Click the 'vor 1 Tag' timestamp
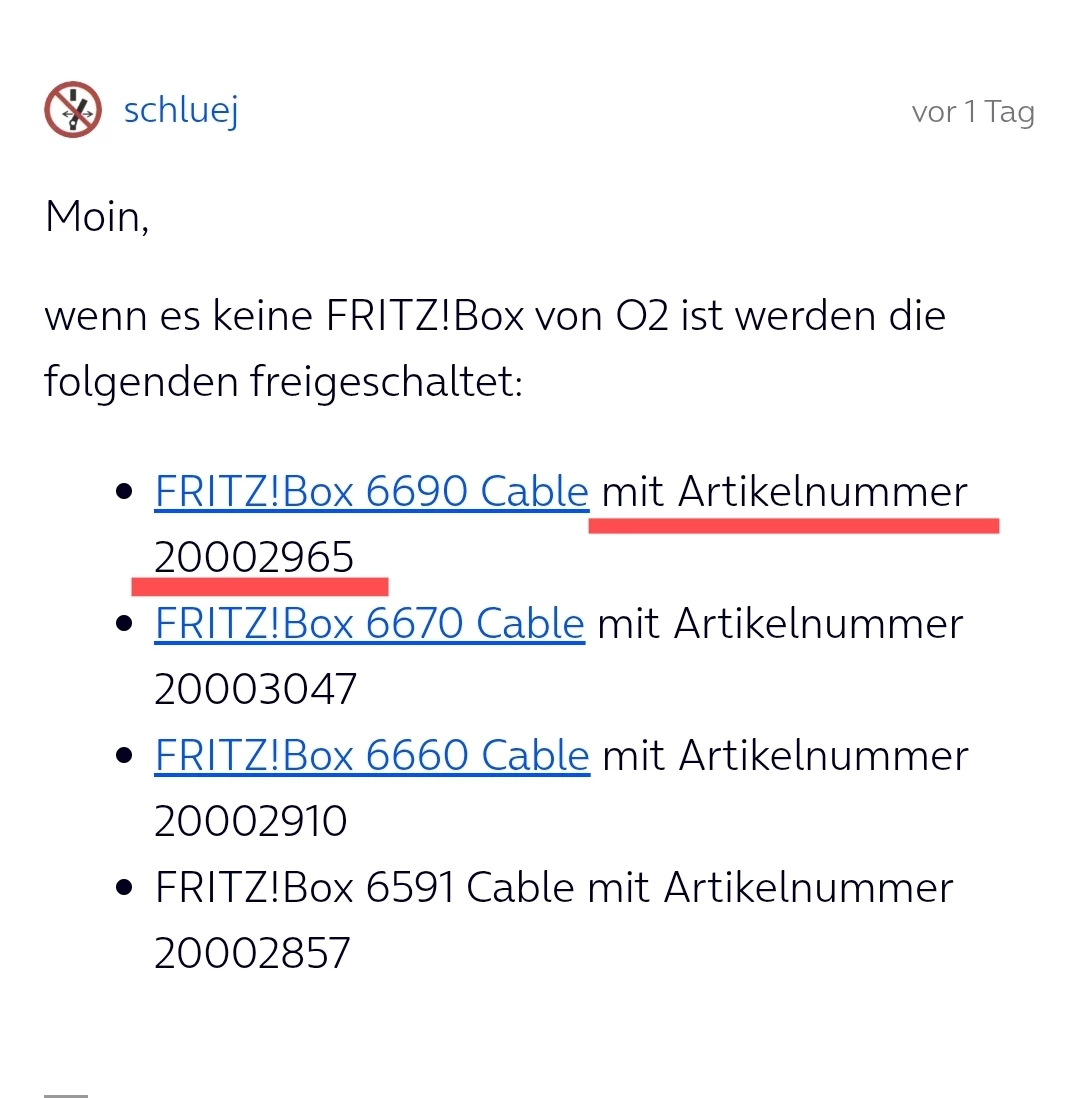Viewport: 1080px width, 1098px height. 972,112
